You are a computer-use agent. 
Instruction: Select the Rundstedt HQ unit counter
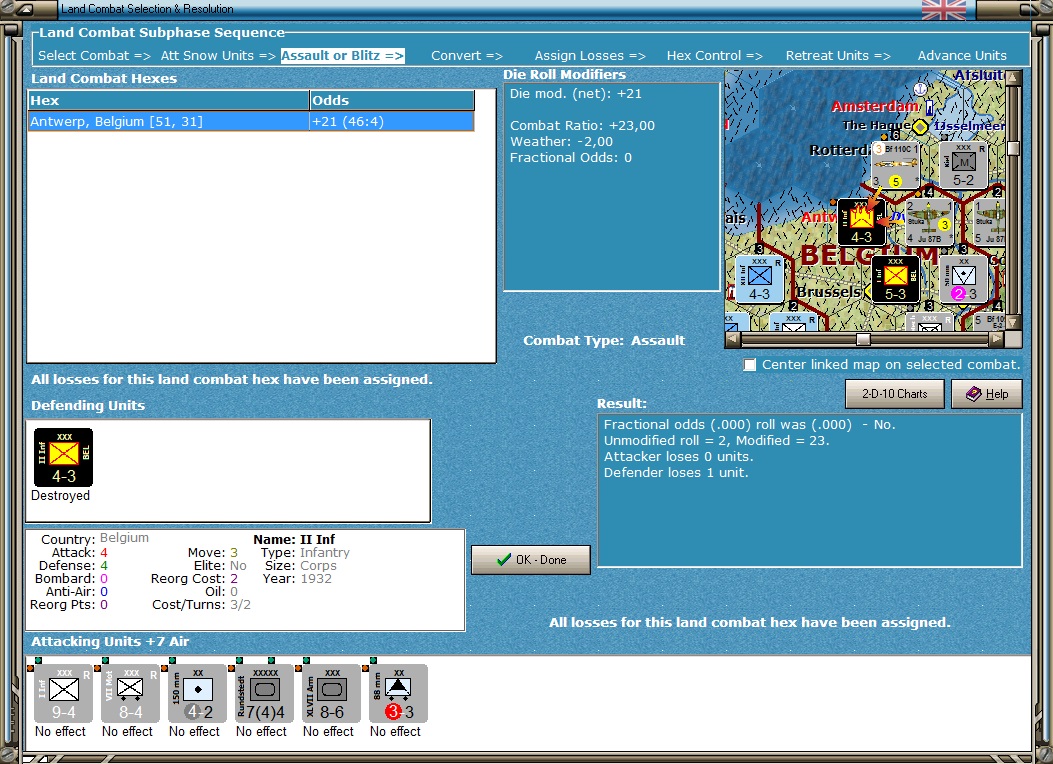264,693
